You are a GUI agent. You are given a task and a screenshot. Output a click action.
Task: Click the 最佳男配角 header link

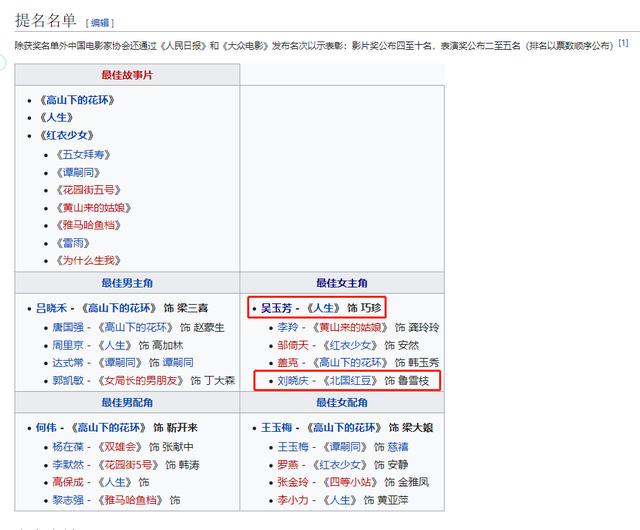point(127,403)
